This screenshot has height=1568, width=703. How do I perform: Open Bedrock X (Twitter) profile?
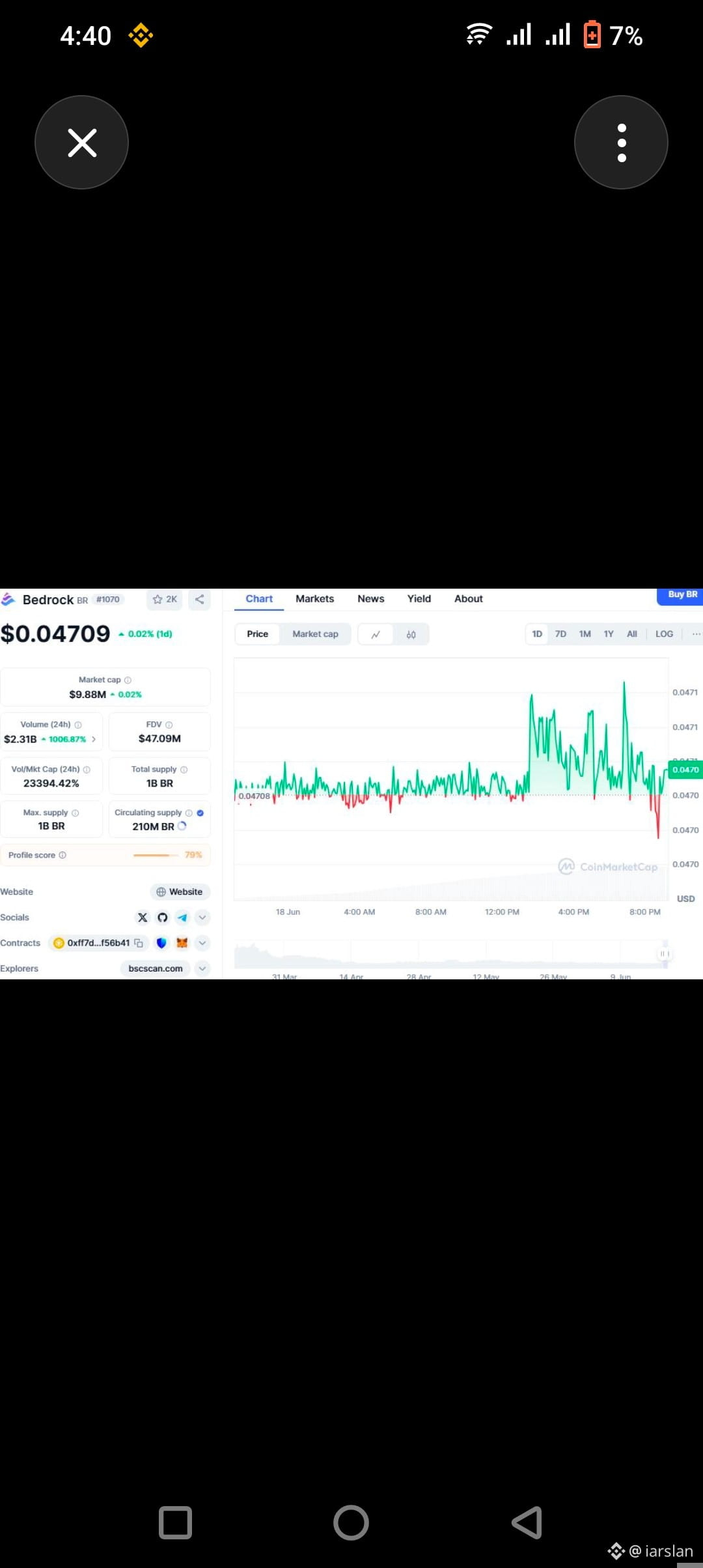143,917
